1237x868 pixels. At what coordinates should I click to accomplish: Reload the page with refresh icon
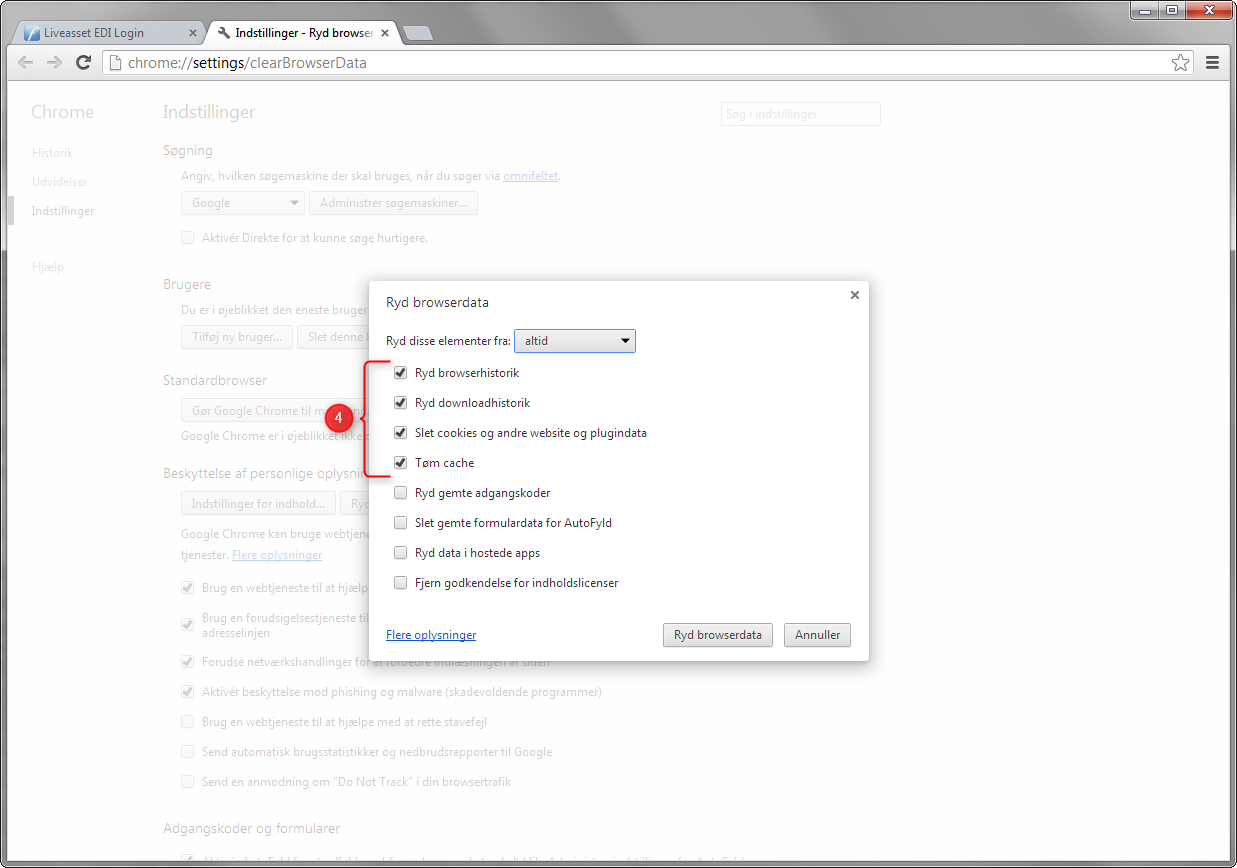(84, 63)
